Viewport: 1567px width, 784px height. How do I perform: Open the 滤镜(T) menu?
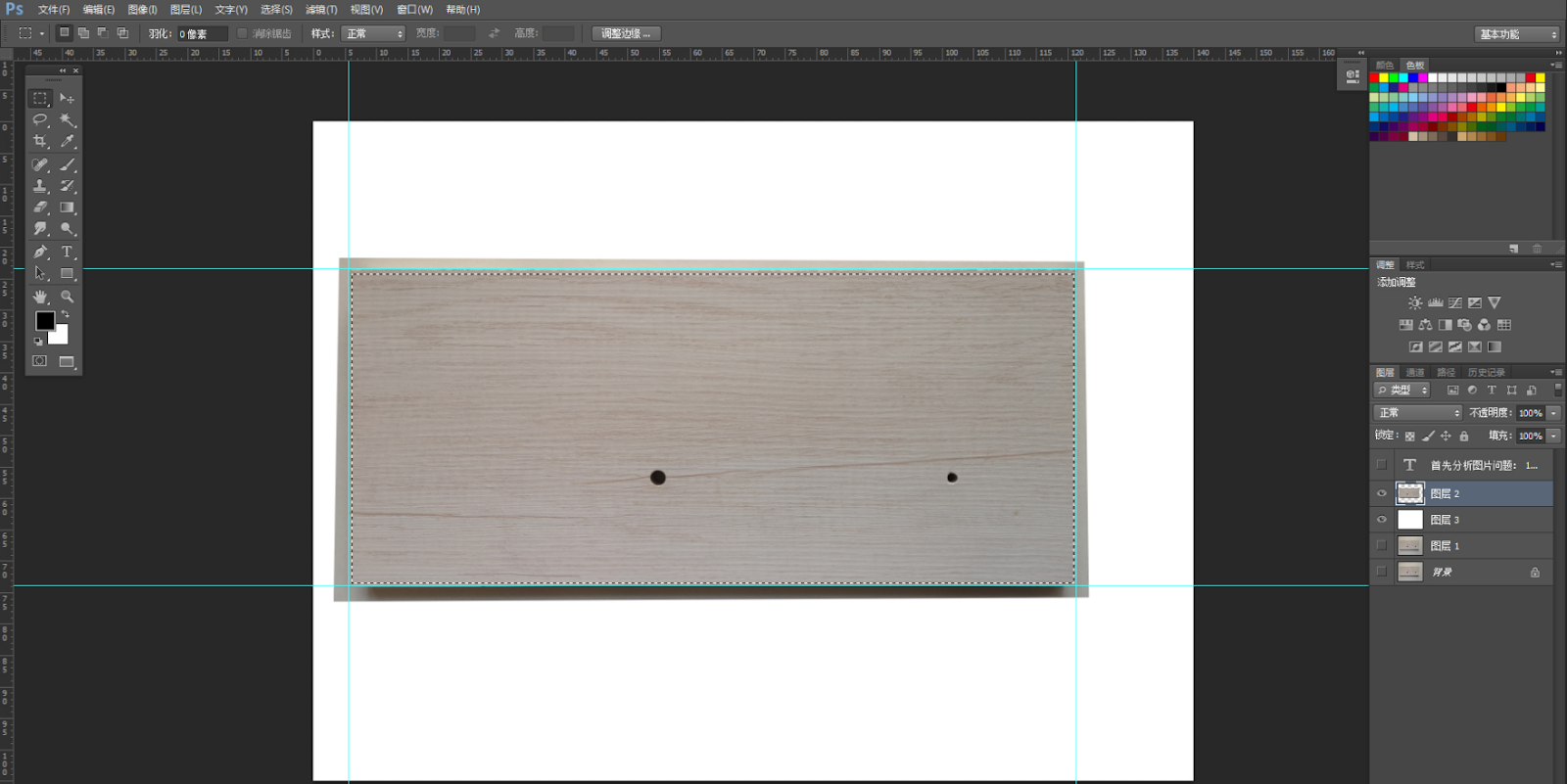[321, 10]
